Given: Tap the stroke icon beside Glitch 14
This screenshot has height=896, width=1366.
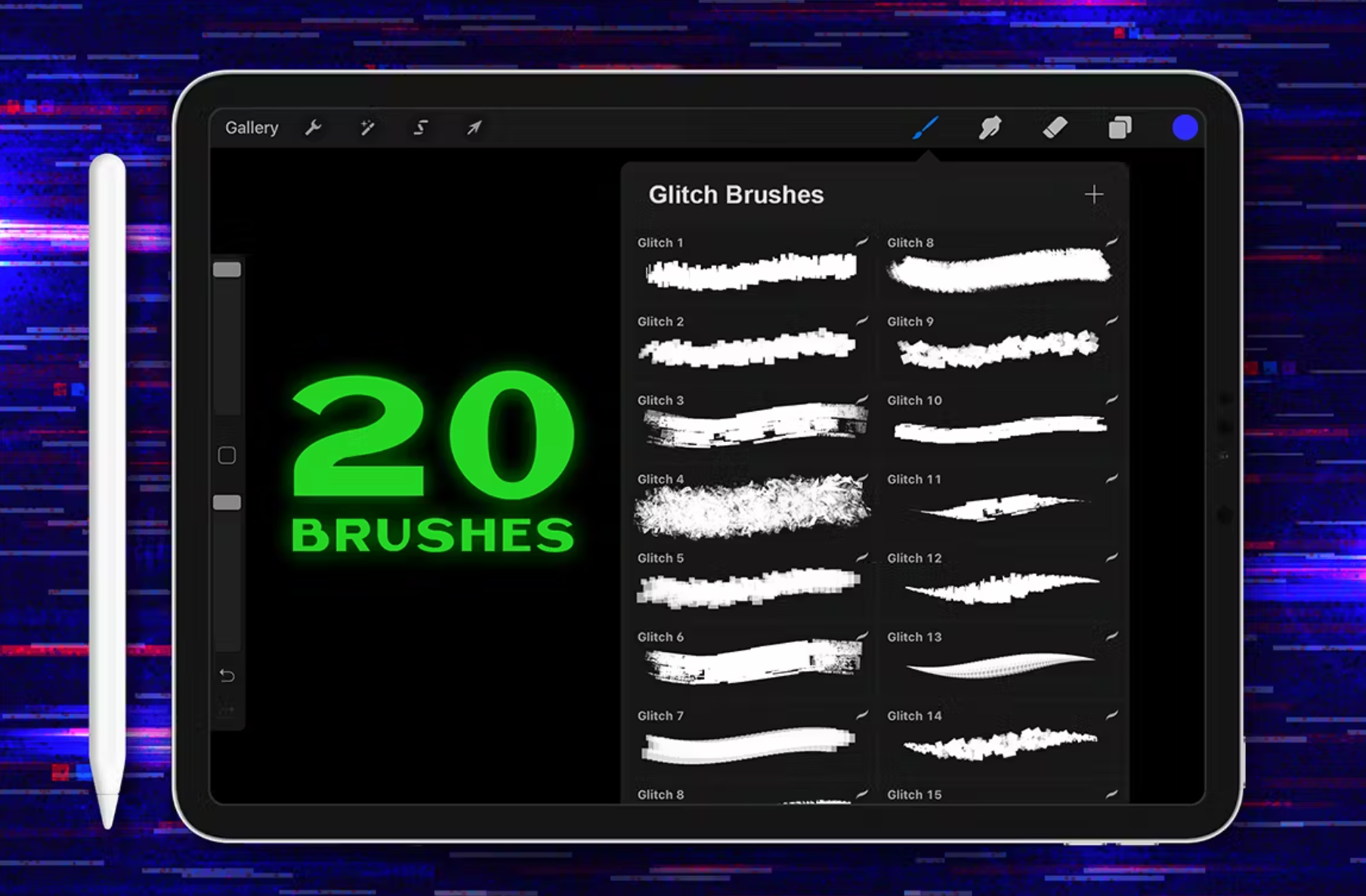Looking at the screenshot, I should point(1112,715).
